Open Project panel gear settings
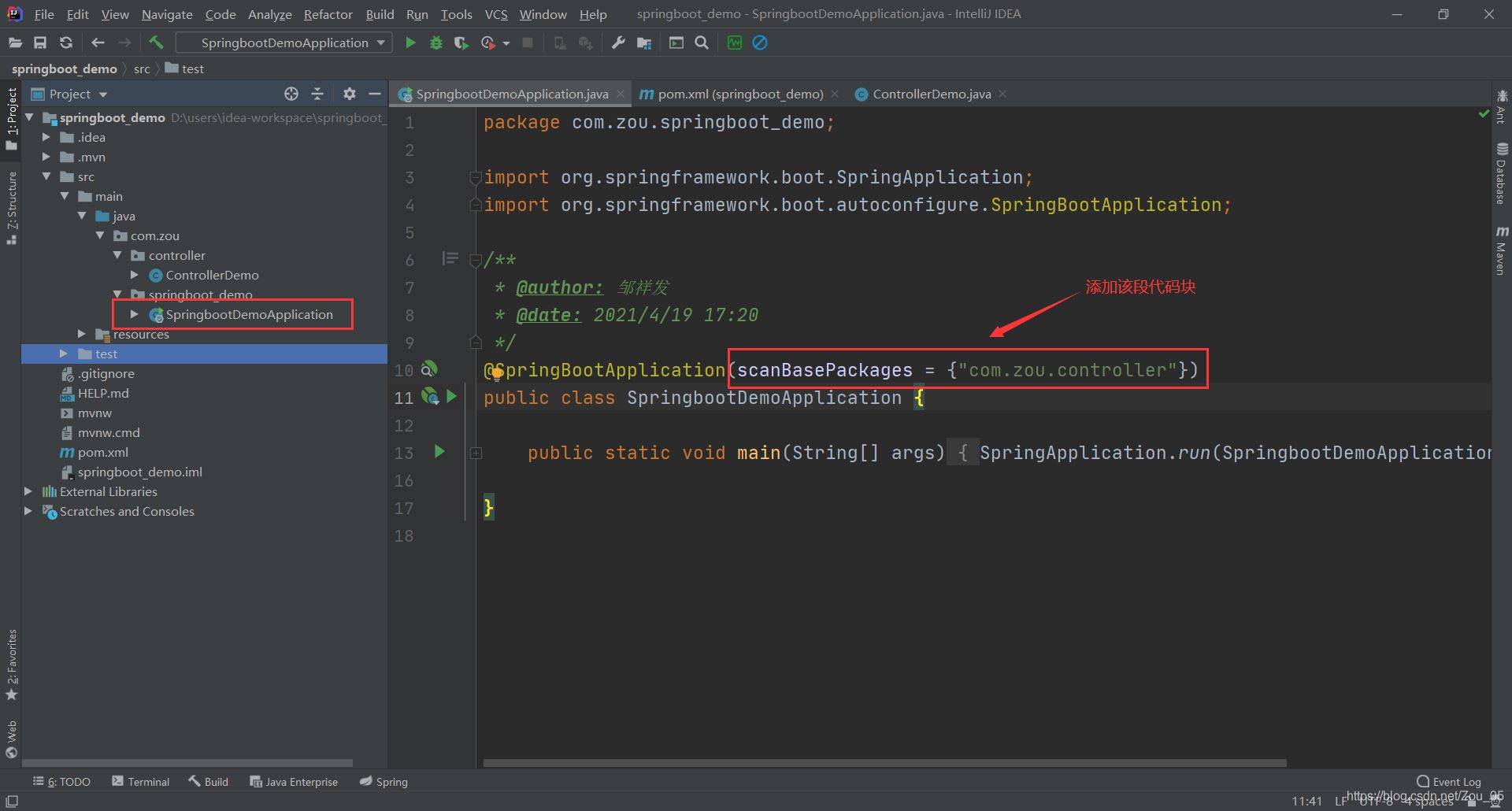Screen dimensions: 1512x811 pyautogui.click(x=350, y=94)
